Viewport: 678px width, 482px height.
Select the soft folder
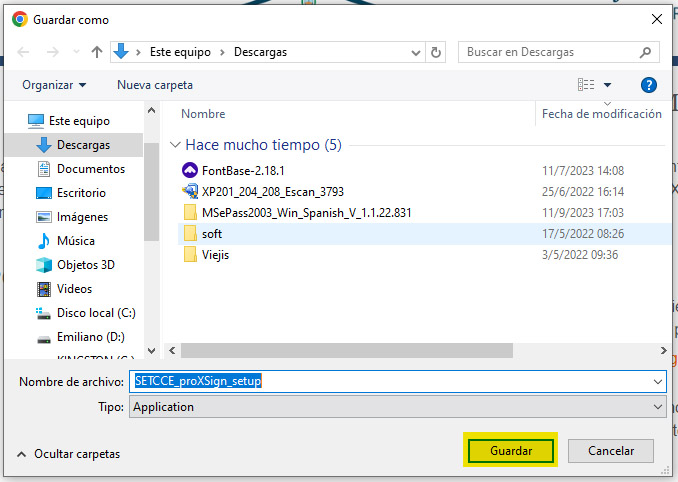point(424,234)
